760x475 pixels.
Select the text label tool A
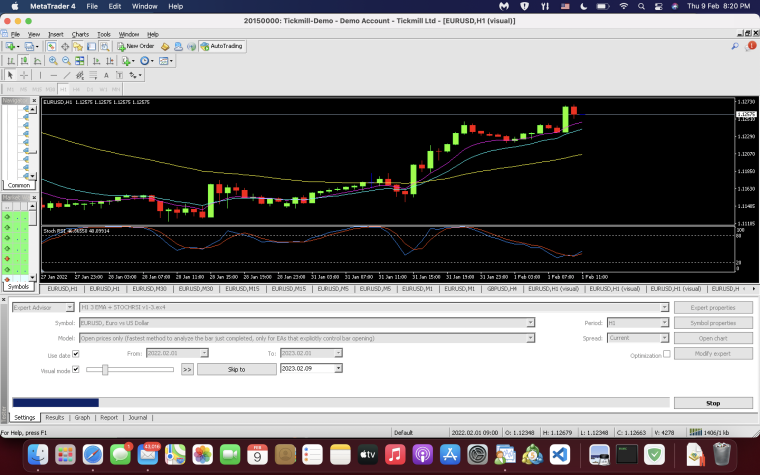point(106,75)
